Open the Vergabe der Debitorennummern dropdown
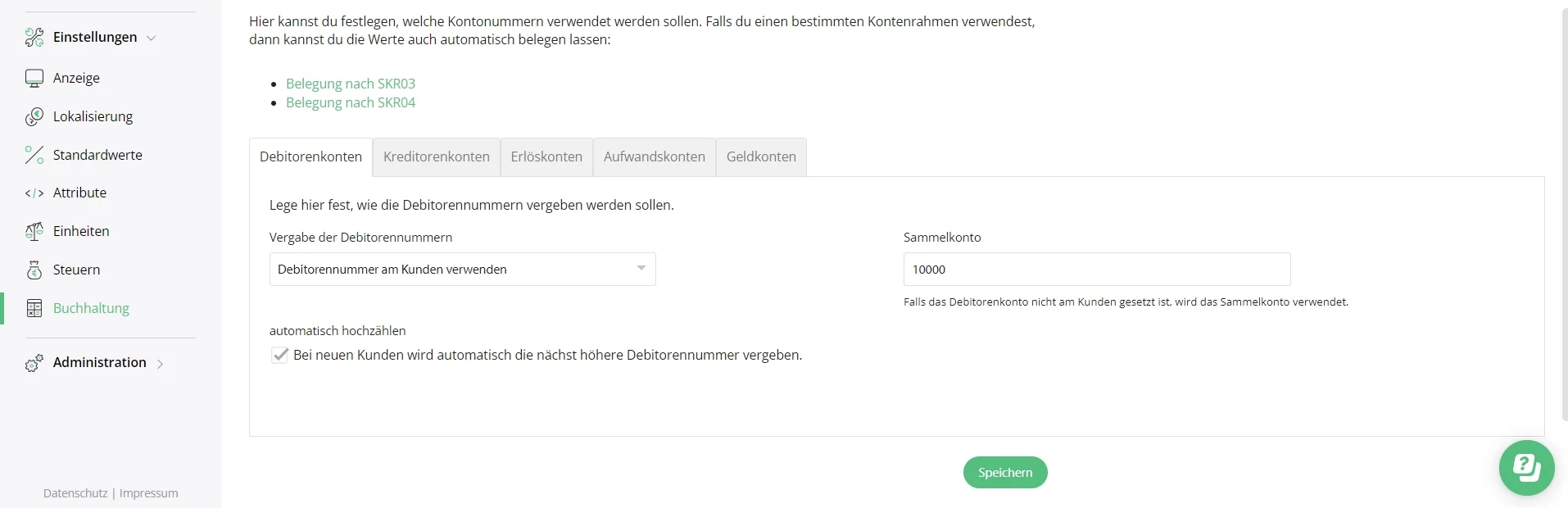 [x=462, y=269]
